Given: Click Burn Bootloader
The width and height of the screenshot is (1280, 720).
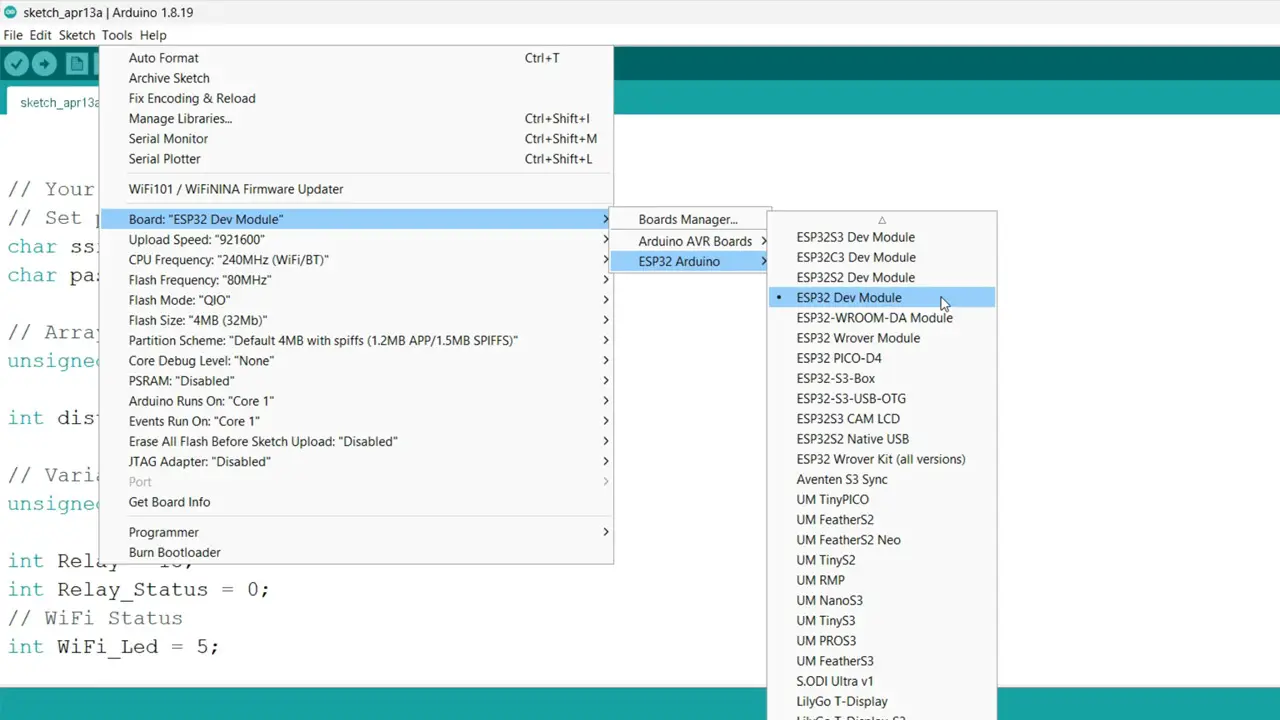Looking at the screenshot, I should (356, 552).
